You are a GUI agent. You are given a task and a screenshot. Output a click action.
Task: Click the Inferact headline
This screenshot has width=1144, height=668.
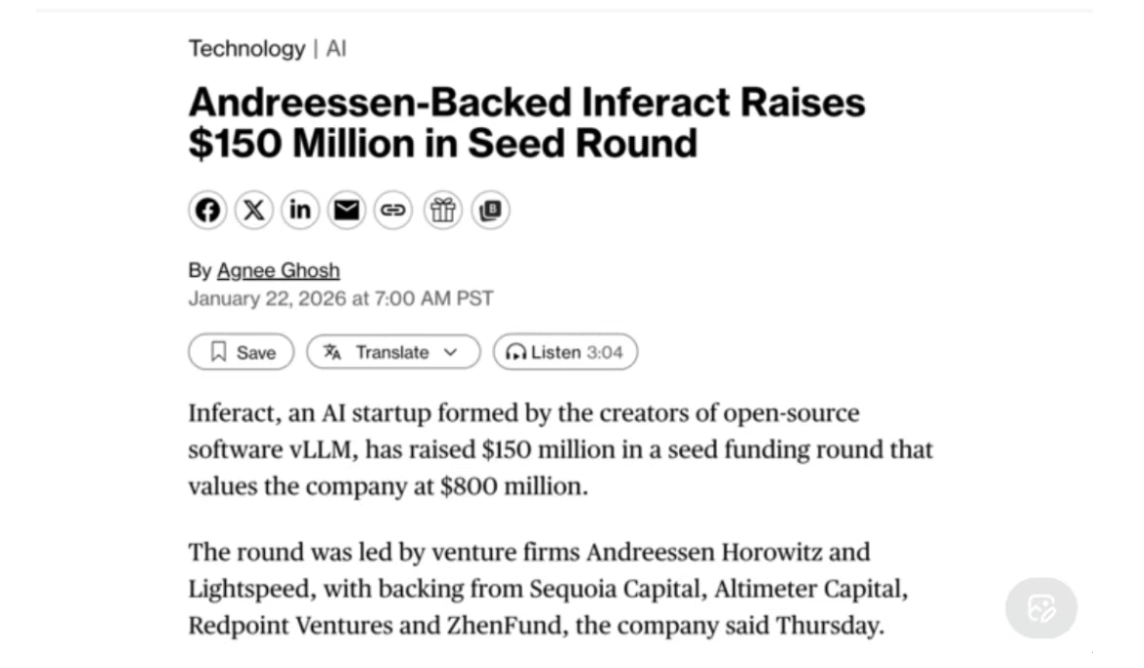point(526,122)
